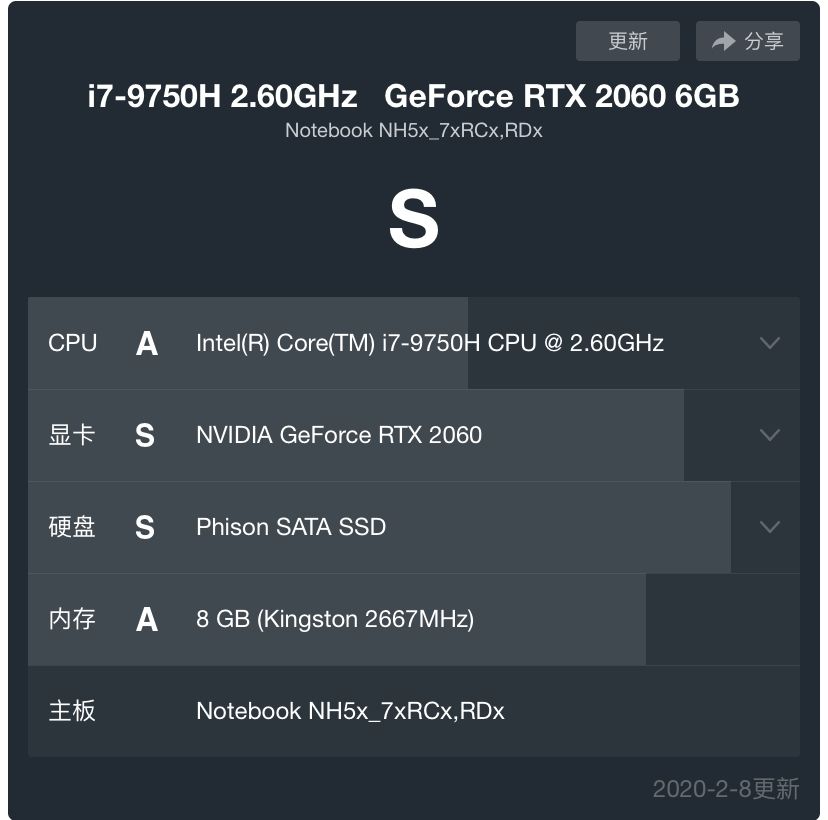
Task: Select the CPU row label
Action: 72,343
